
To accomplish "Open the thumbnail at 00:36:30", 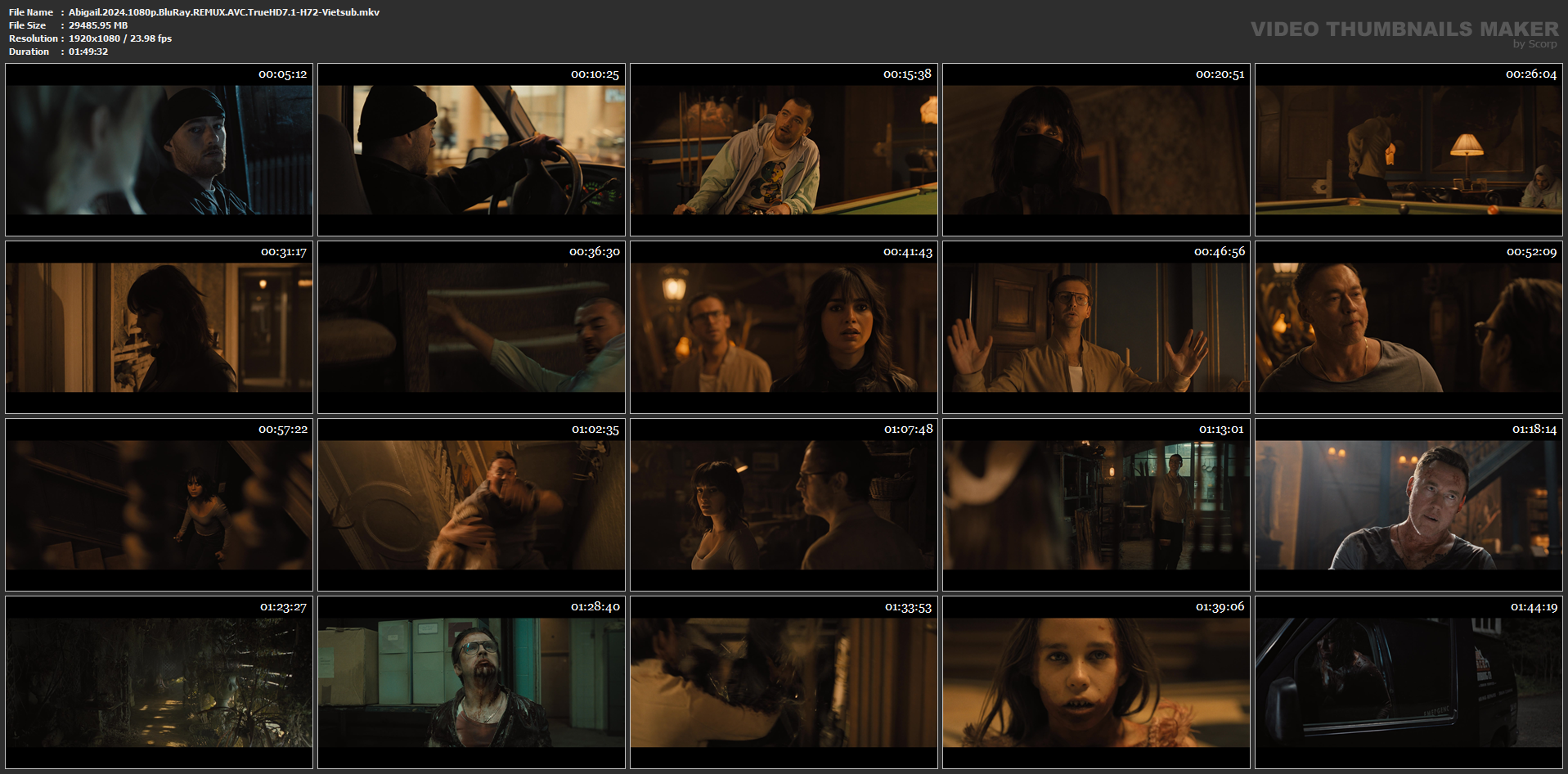I will (x=472, y=327).
